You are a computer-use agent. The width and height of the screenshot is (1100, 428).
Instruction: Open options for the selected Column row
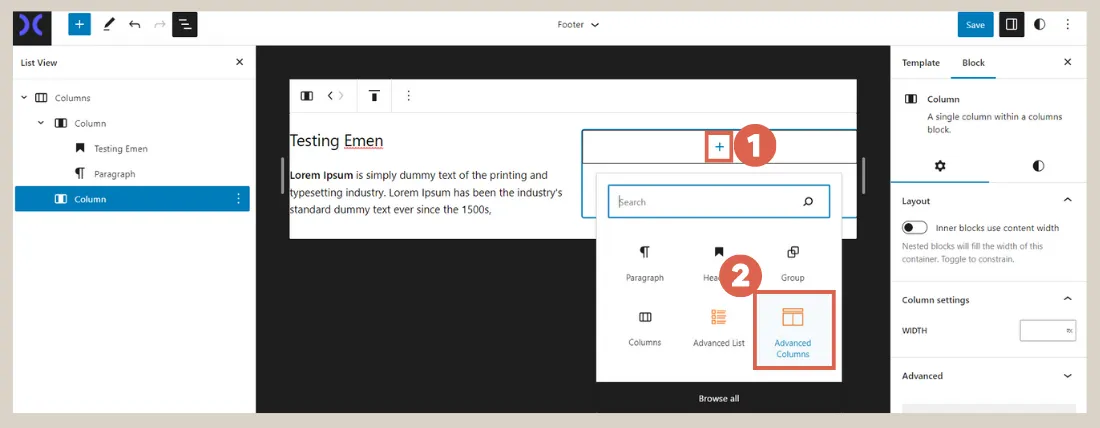coord(238,199)
